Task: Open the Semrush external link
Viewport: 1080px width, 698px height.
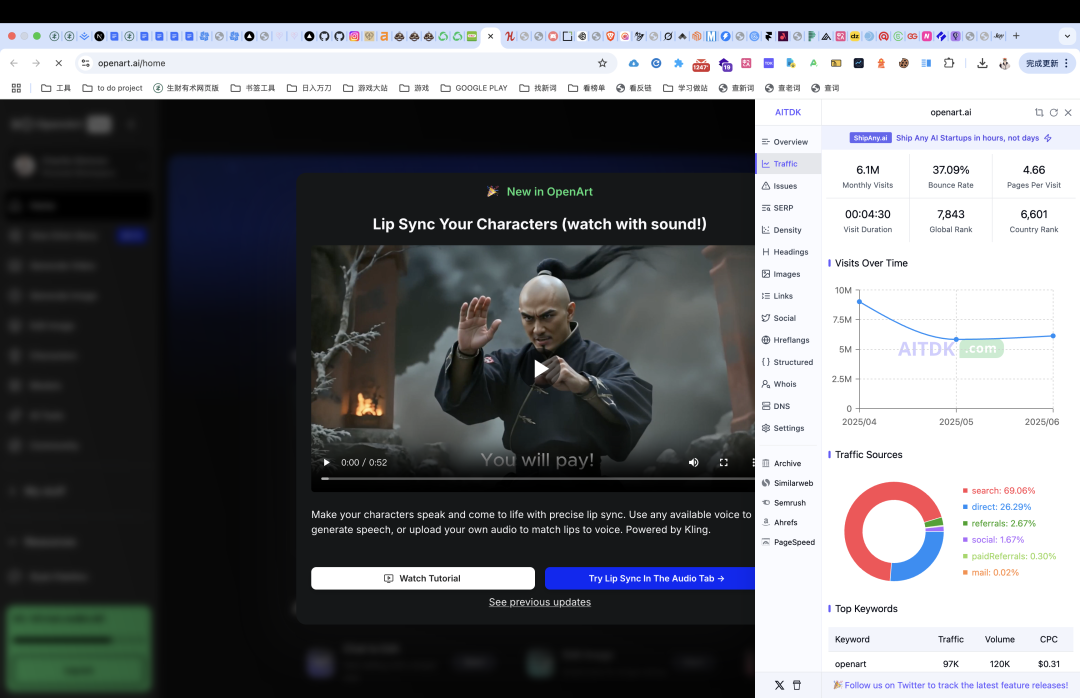Action: [783, 503]
